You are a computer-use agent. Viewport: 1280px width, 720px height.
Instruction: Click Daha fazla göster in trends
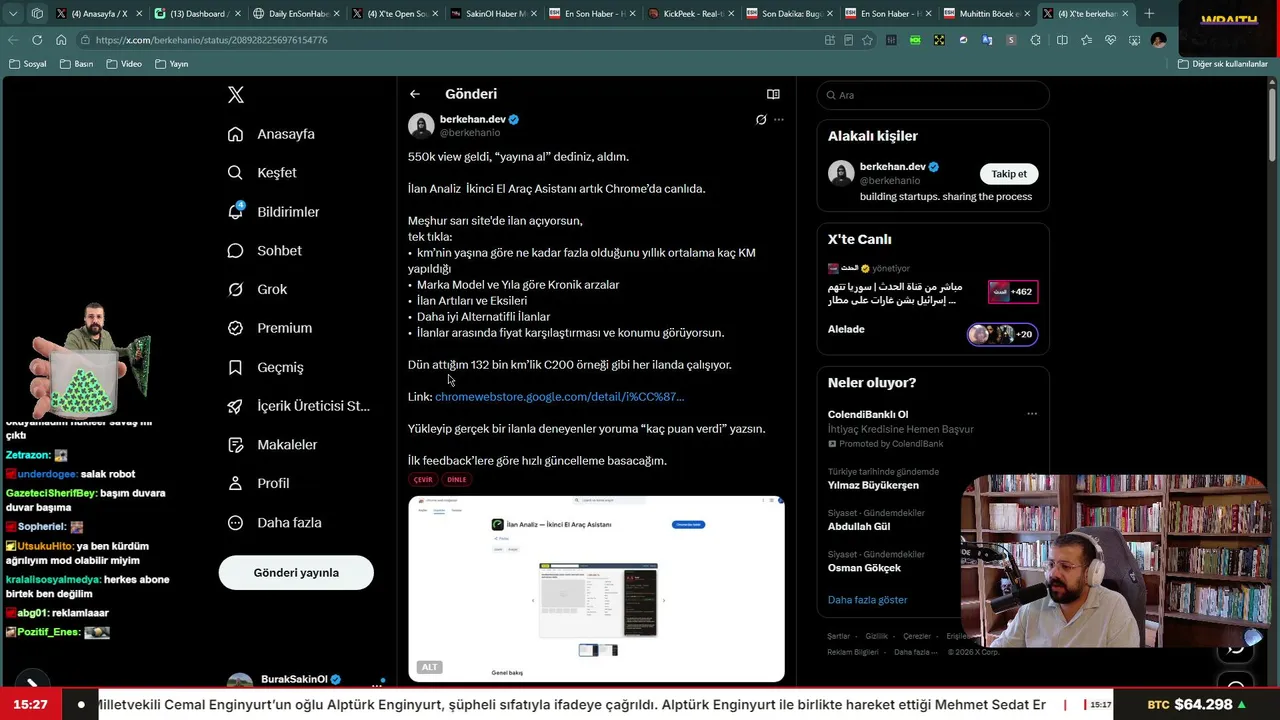pyautogui.click(x=867, y=600)
